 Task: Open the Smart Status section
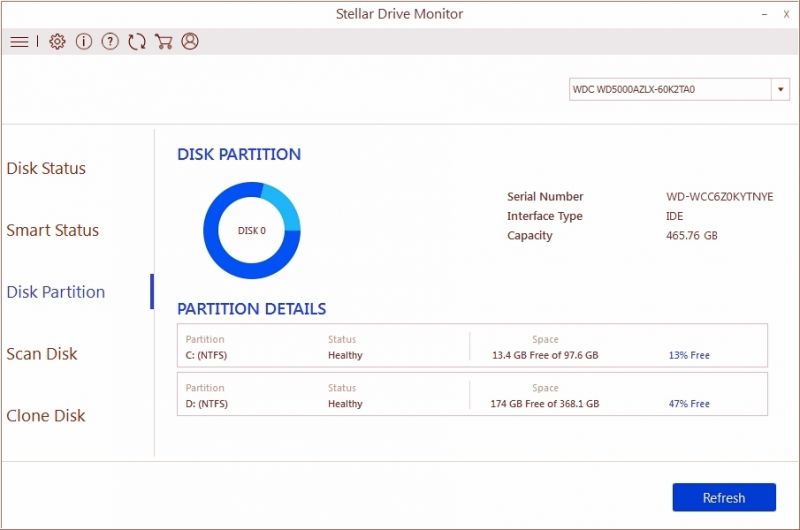click(x=53, y=230)
